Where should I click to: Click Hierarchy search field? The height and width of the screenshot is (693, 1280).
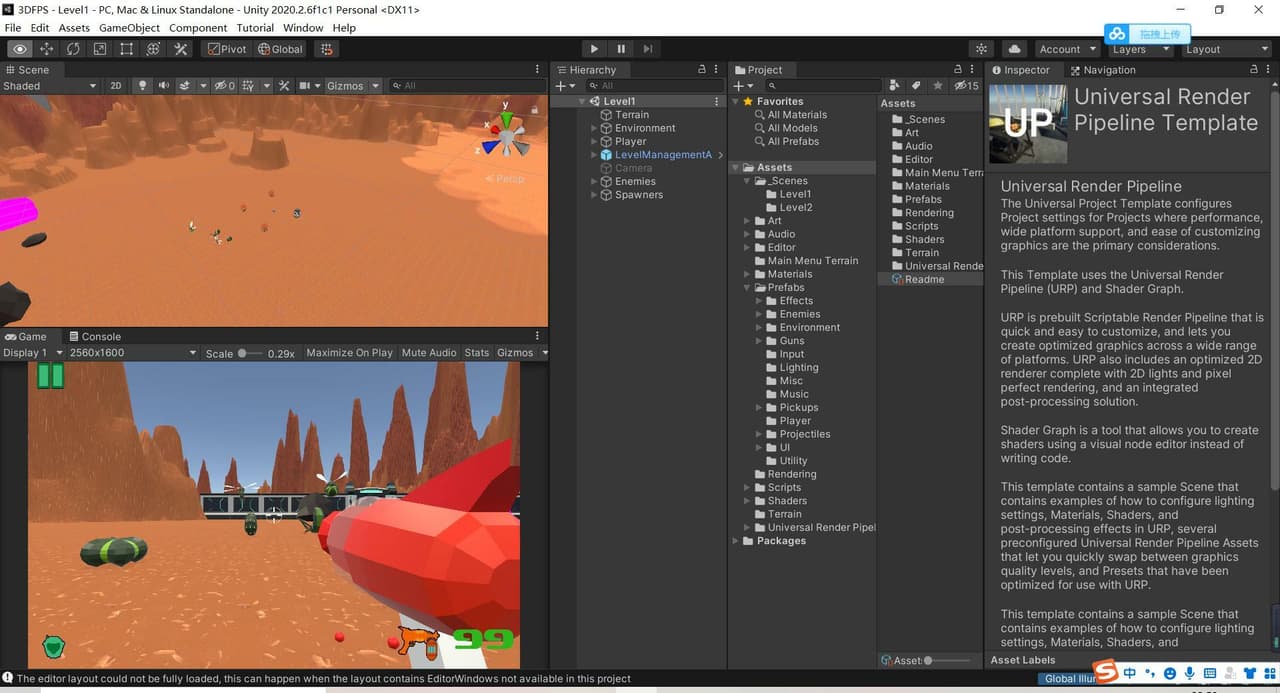click(654, 86)
